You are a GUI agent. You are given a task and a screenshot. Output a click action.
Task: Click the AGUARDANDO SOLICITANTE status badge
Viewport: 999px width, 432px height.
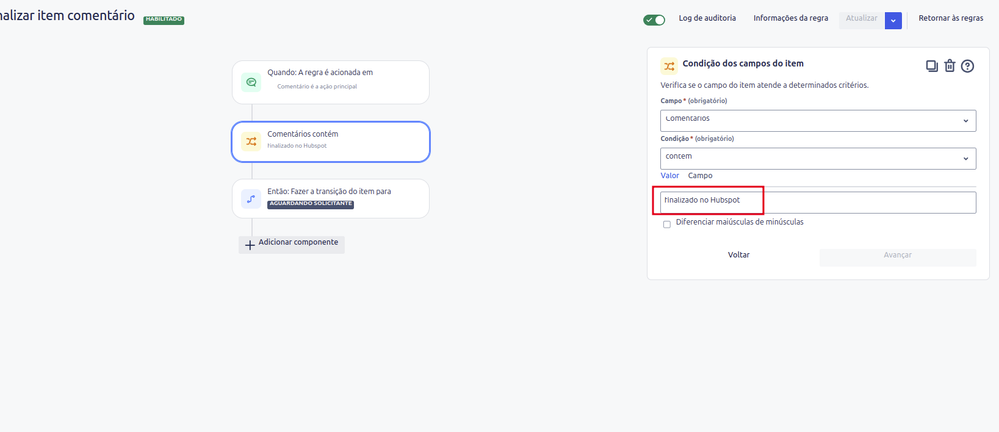pyautogui.click(x=310, y=204)
